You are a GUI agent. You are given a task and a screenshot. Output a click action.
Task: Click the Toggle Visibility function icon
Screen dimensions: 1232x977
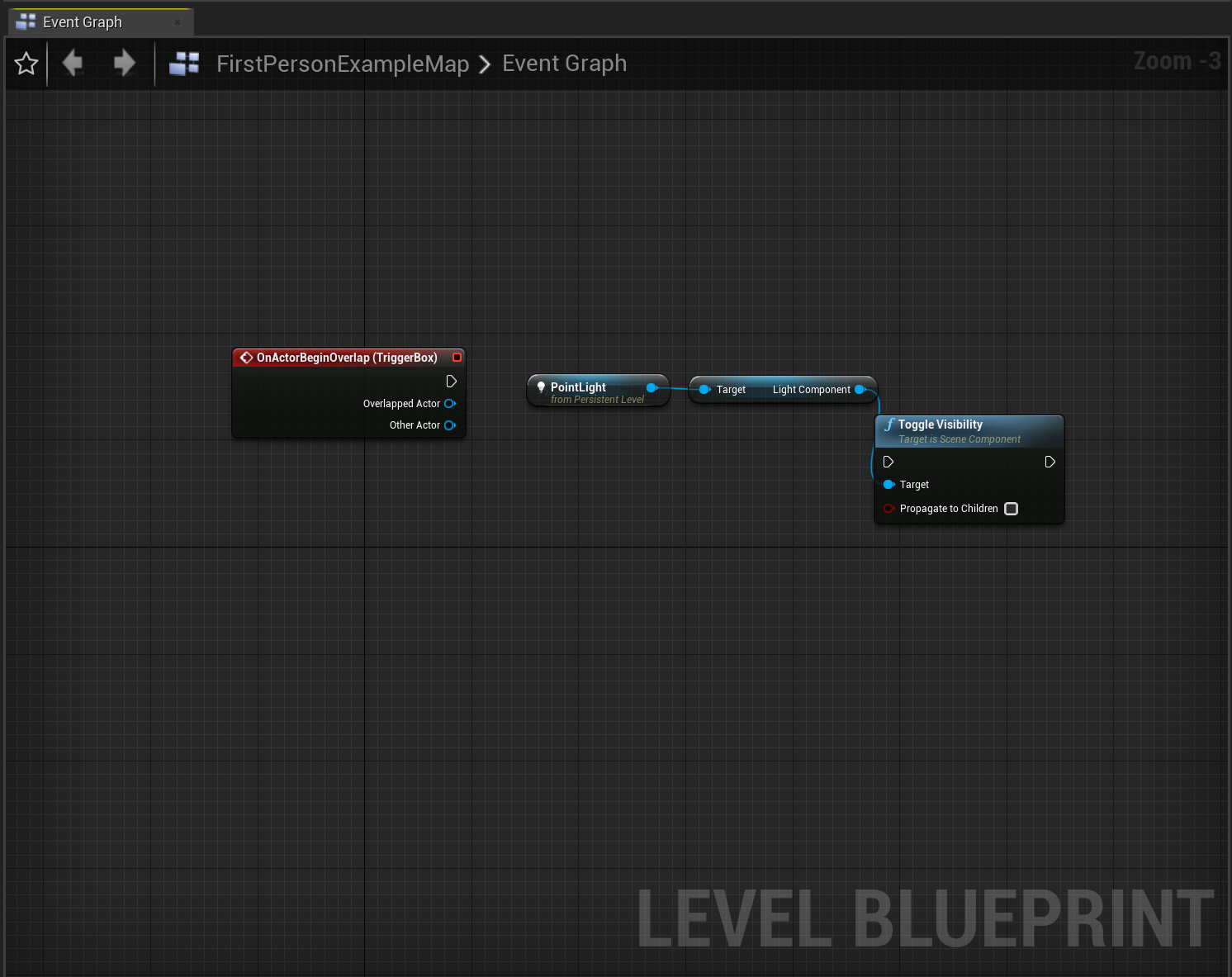coord(889,424)
